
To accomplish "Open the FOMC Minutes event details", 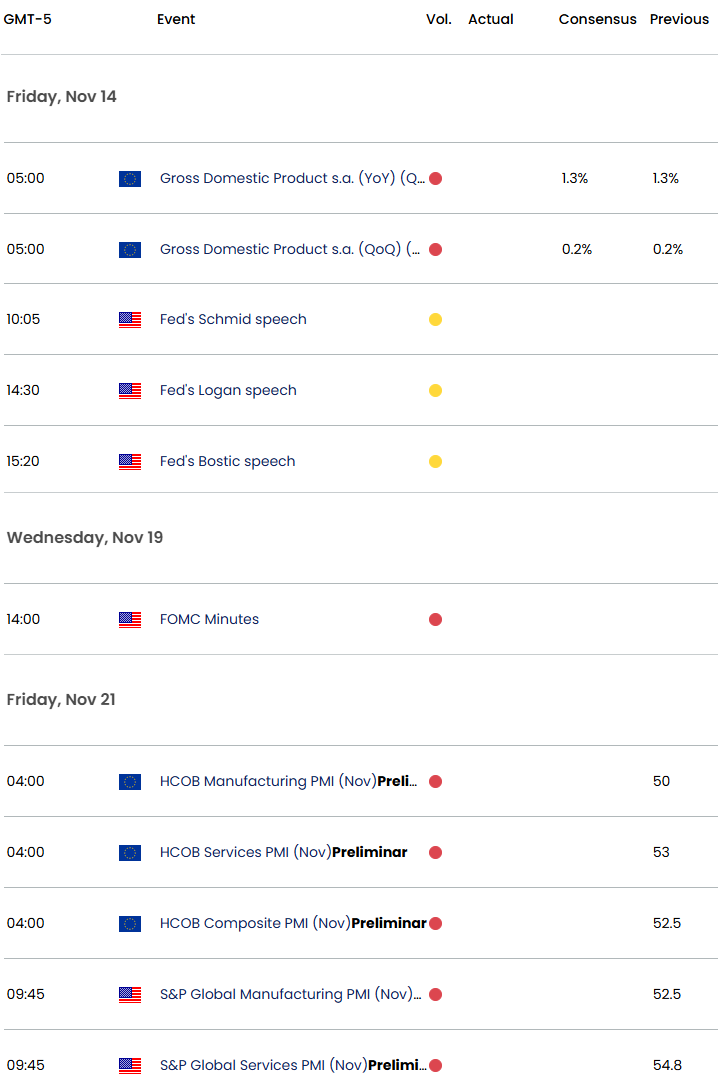I will click(x=209, y=620).
